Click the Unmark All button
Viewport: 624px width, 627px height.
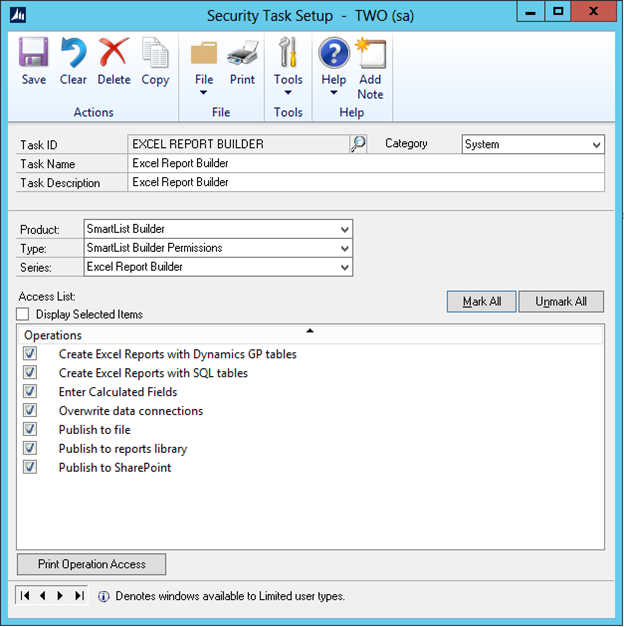pos(561,302)
